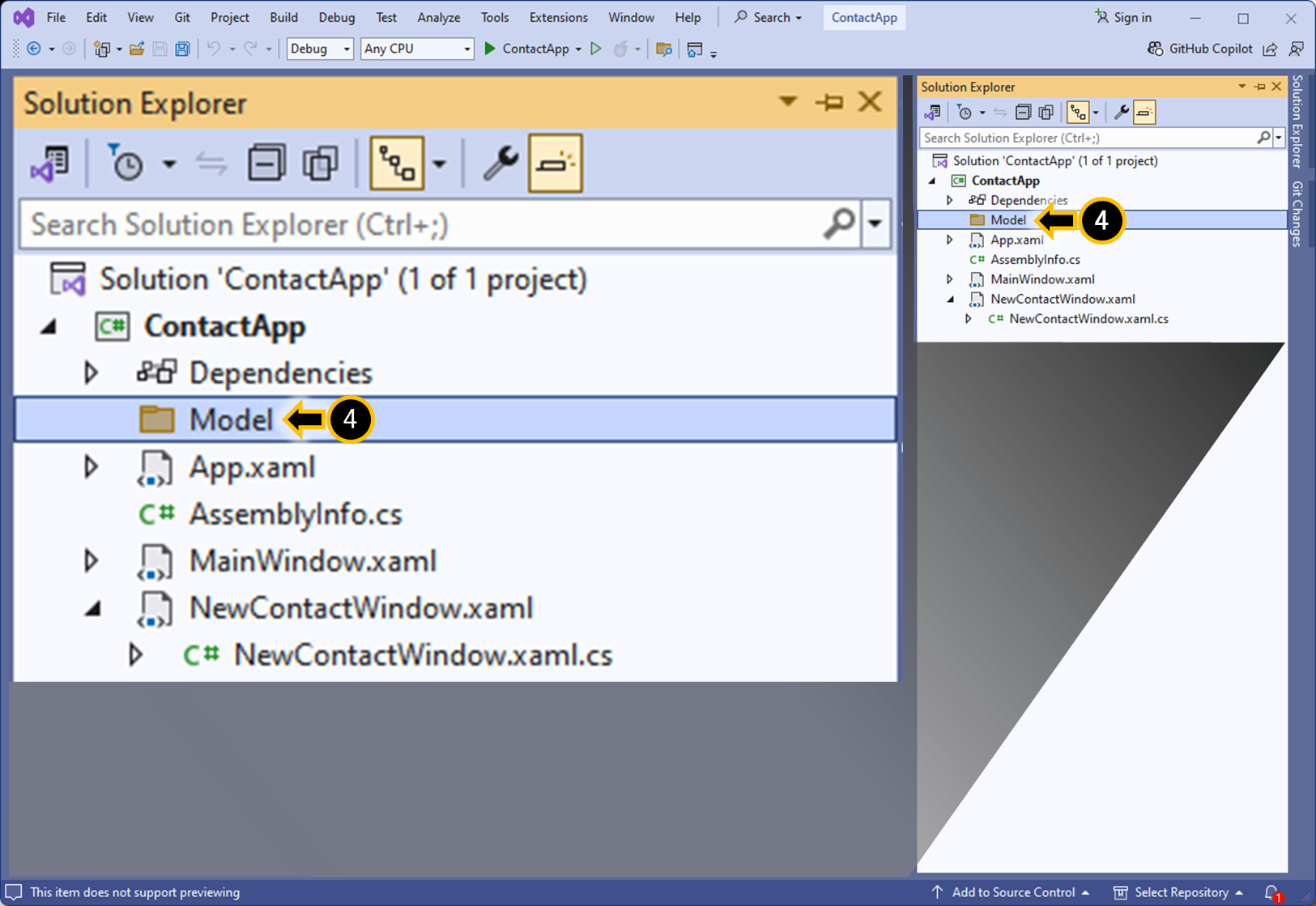Click the feedback person icon at toolbar's far end

pyautogui.click(x=1297, y=49)
